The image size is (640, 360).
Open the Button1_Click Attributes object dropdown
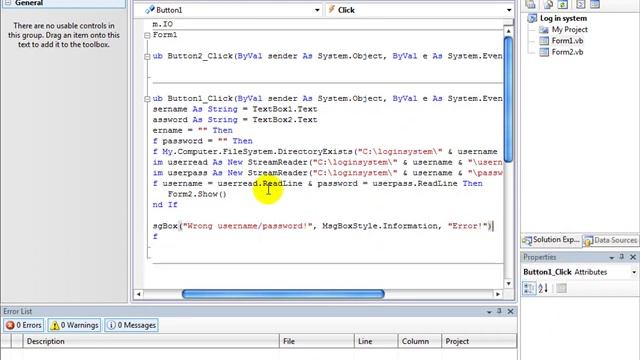coord(634,272)
